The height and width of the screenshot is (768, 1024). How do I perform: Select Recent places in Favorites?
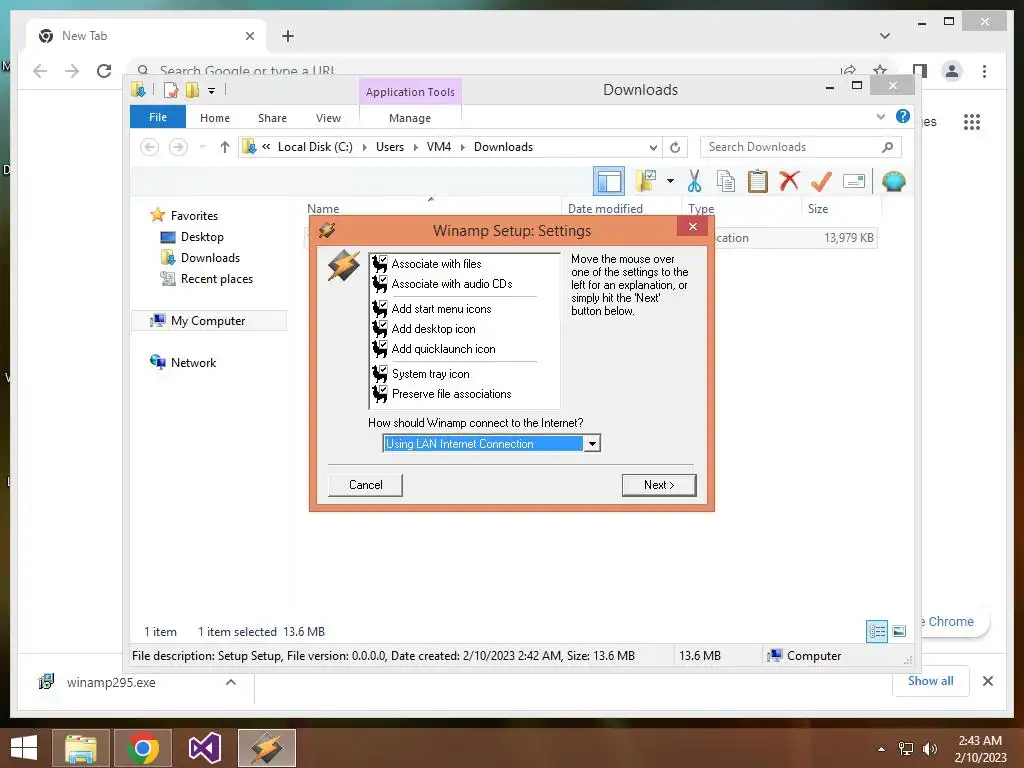216,279
